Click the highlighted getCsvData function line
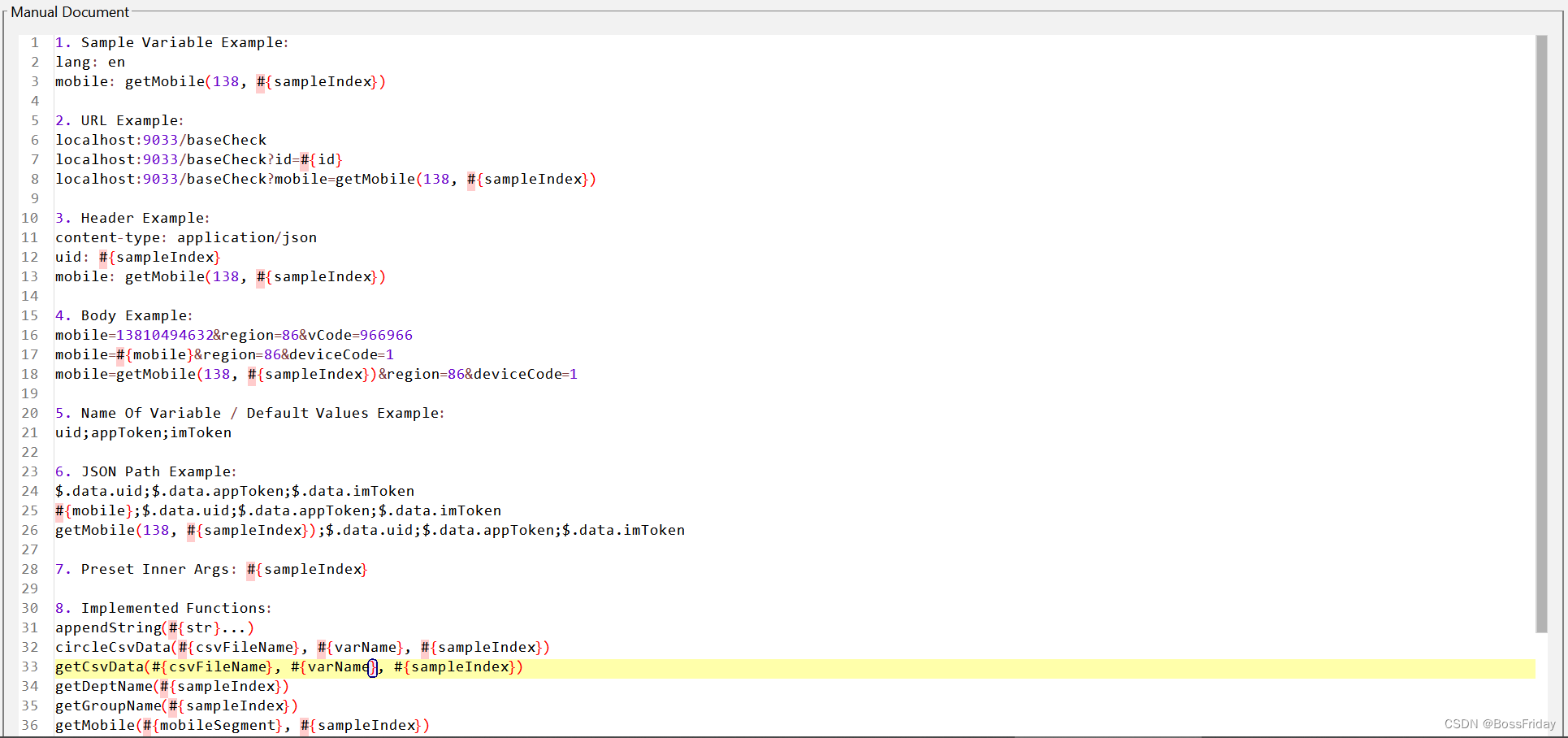 pos(289,666)
